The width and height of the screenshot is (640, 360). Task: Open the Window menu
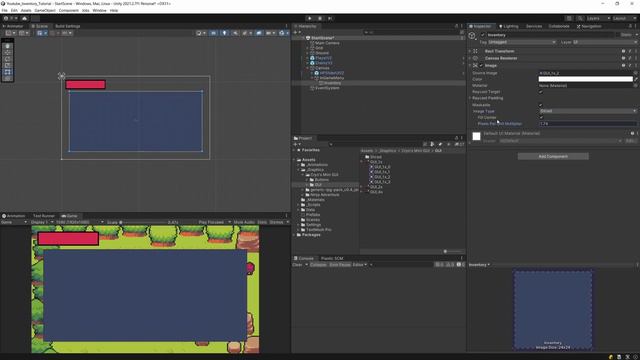click(99, 10)
